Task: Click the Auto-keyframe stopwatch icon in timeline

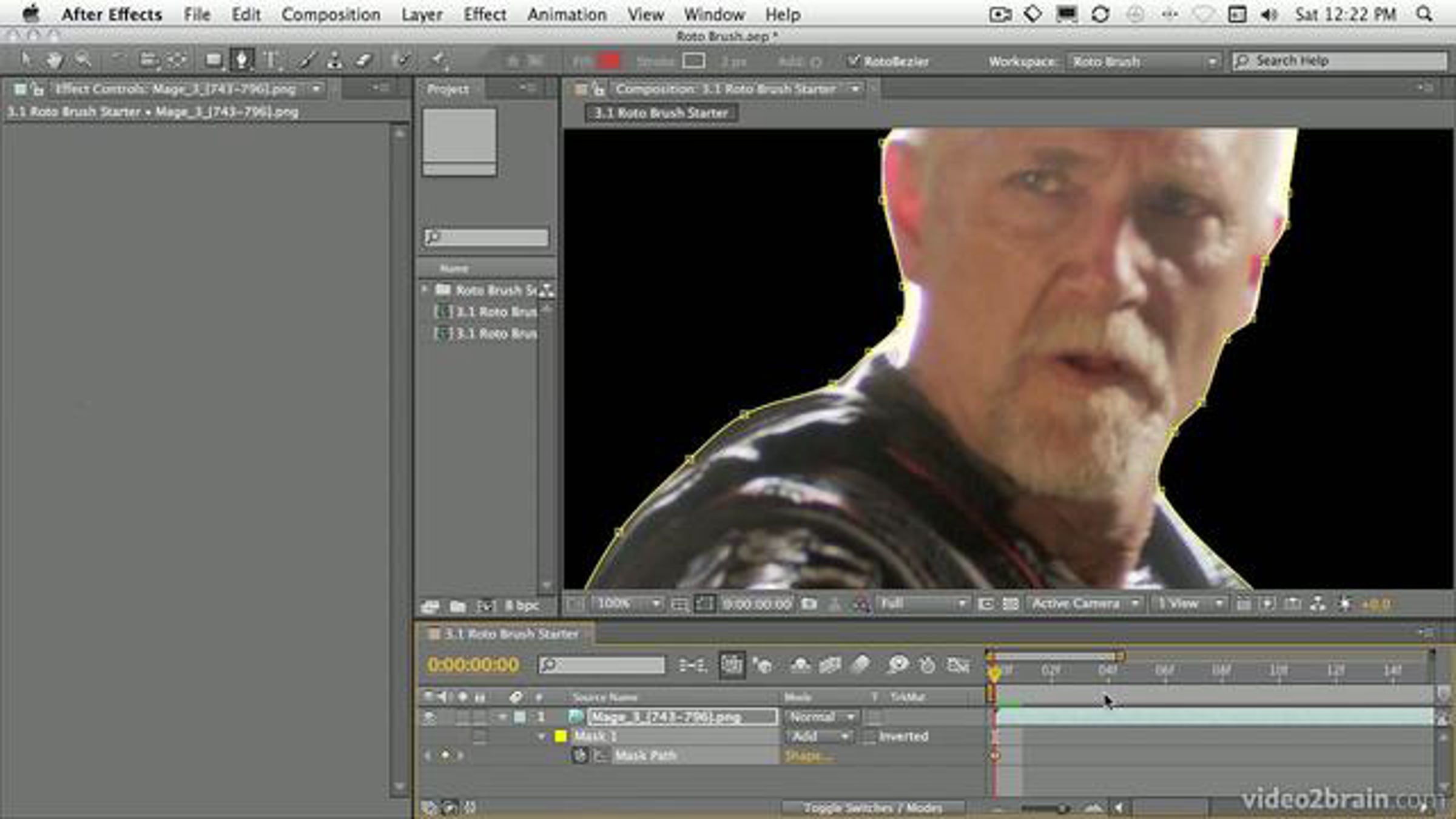Action: click(927, 666)
